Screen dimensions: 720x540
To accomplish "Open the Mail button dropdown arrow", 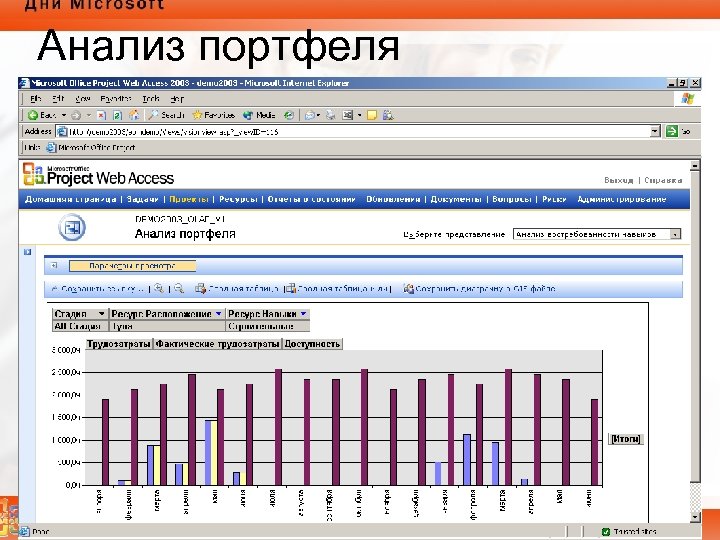I will click(x=318, y=115).
